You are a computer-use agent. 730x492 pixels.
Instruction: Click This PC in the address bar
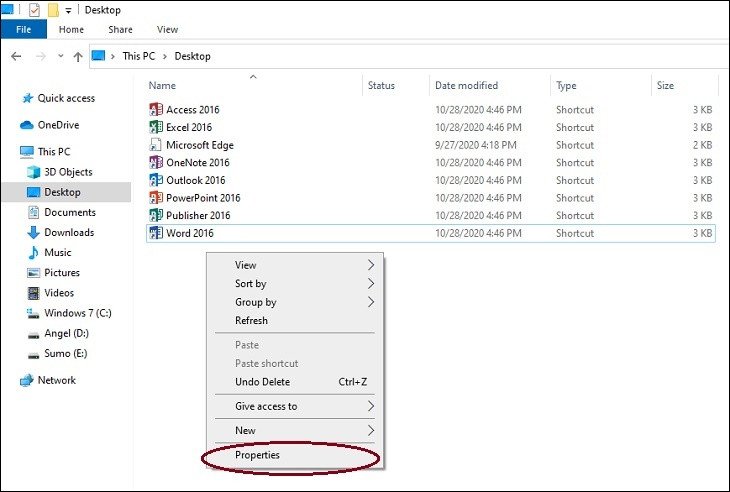point(139,56)
